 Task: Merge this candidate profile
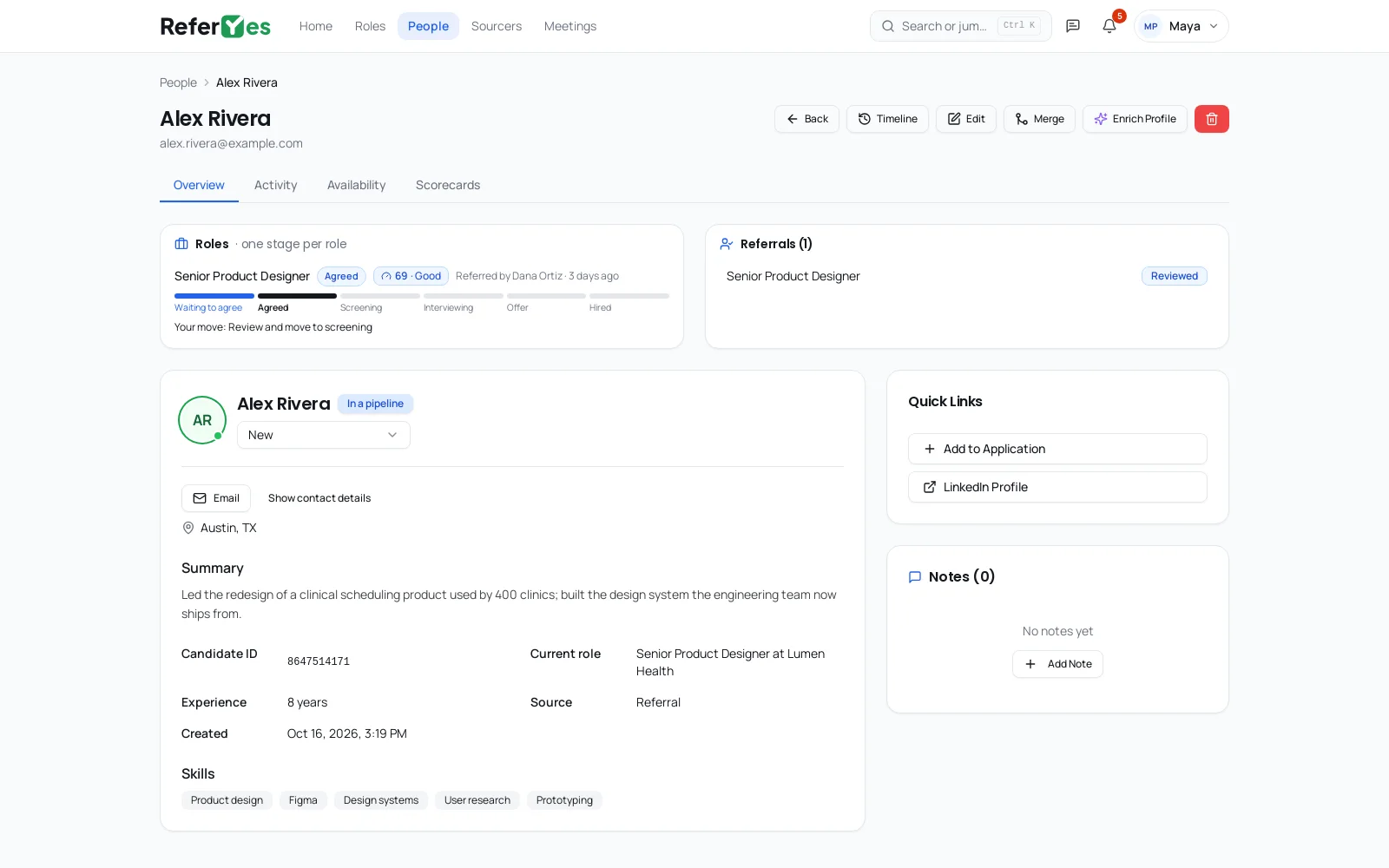point(1039,119)
